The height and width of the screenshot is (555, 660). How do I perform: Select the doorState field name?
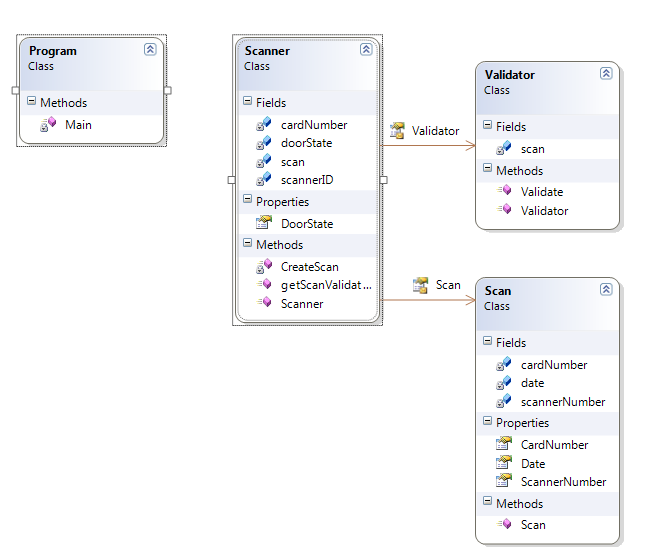306,143
